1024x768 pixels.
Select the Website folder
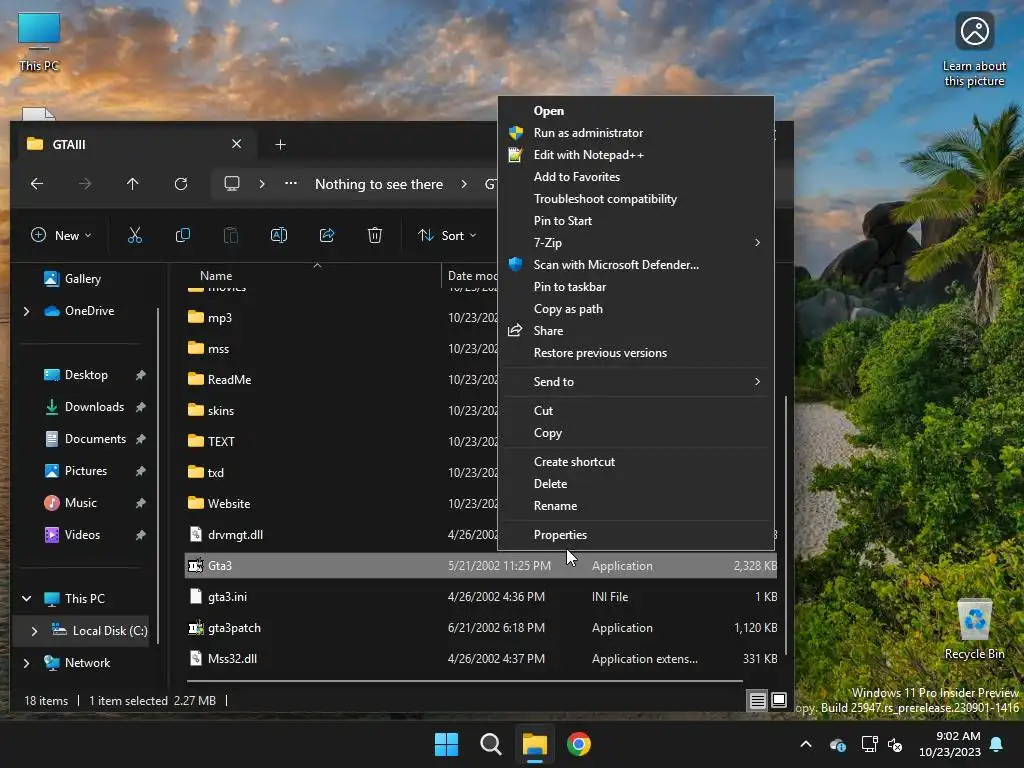pos(229,504)
